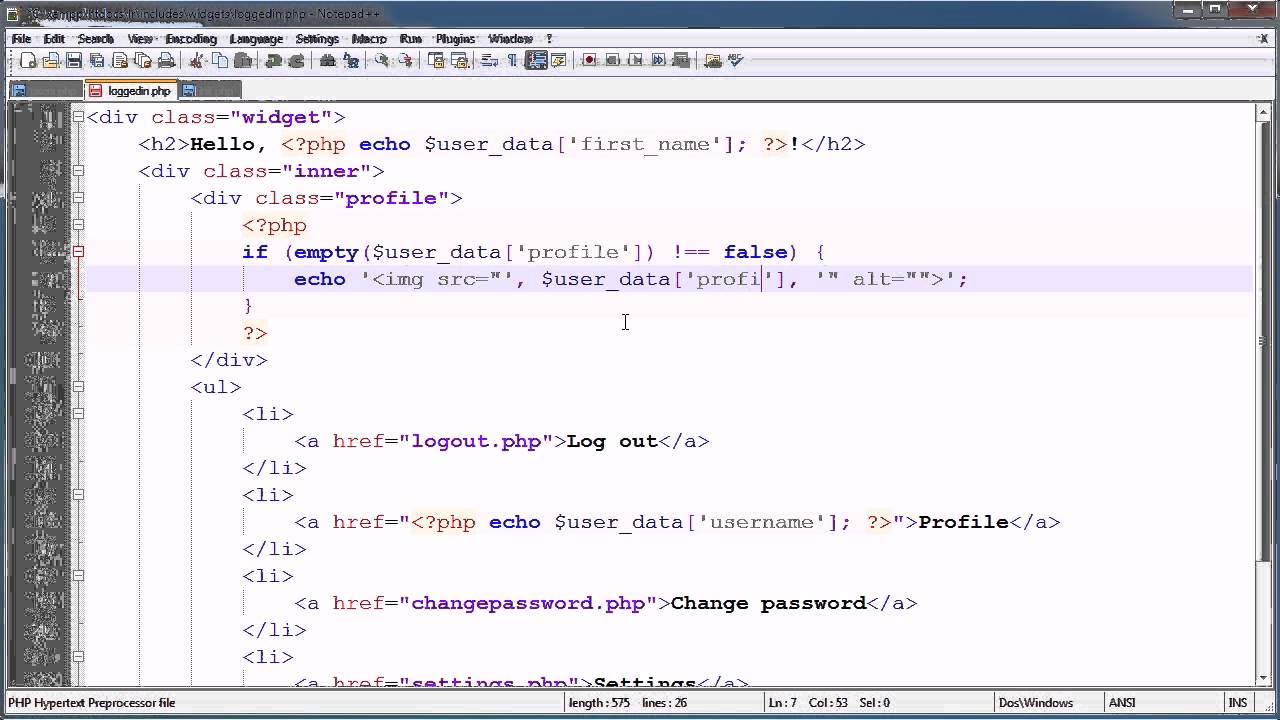Screen dimensions: 1280x720
Task: Click the vertical scrollbar down arrow
Action: click(x=1263, y=677)
